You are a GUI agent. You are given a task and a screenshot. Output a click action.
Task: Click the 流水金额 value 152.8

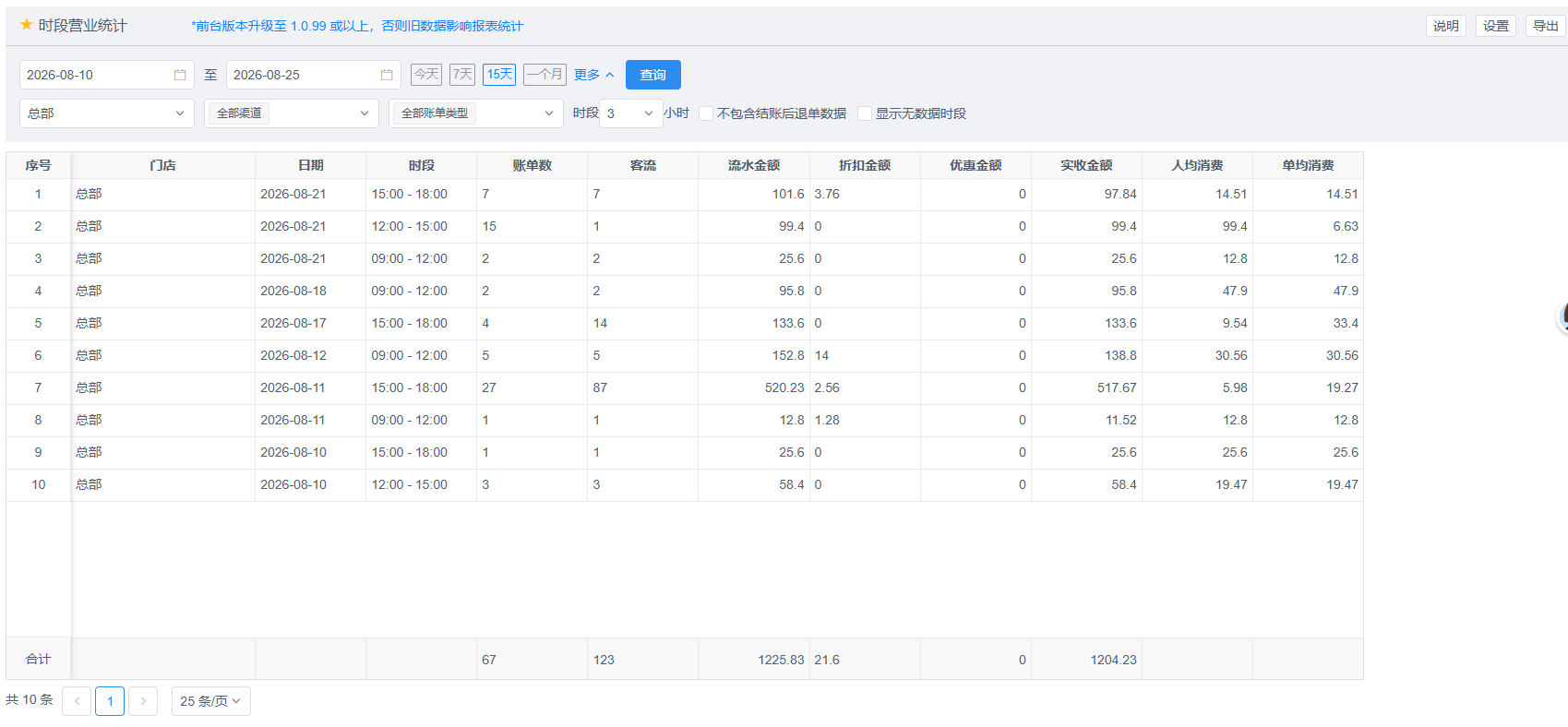[788, 355]
